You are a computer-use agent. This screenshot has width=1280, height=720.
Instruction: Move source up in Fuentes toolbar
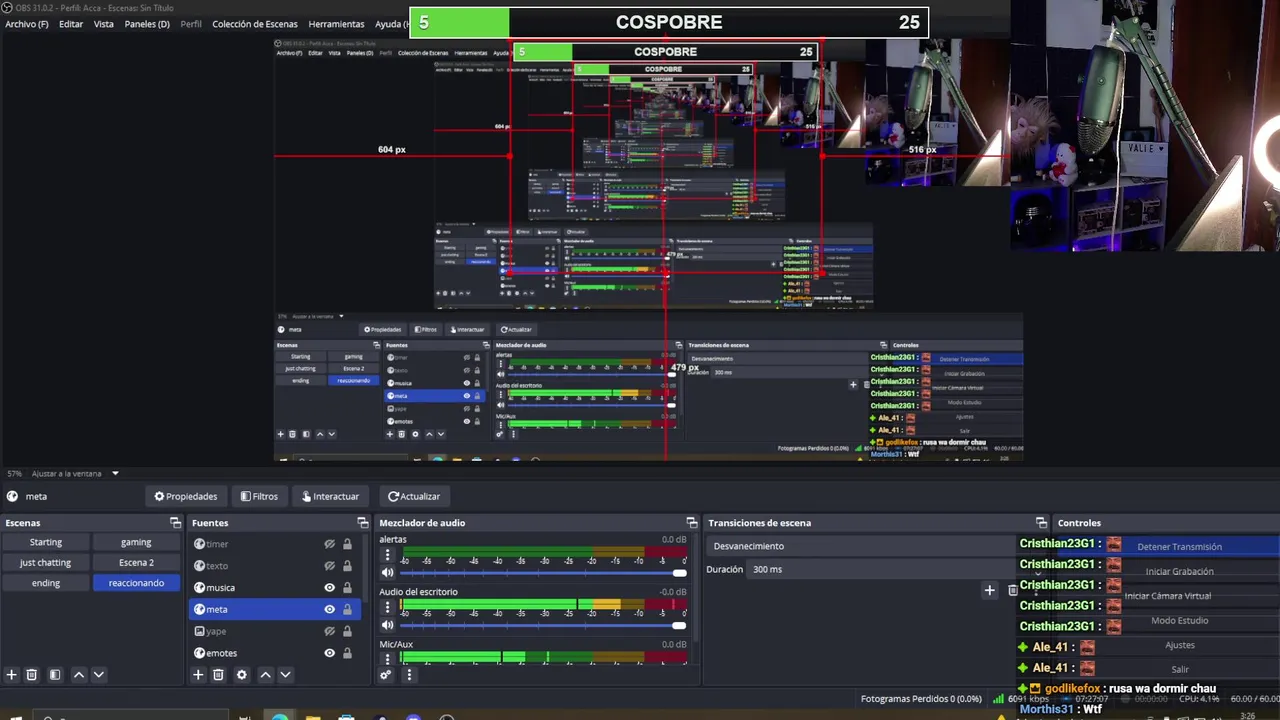click(265, 675)
